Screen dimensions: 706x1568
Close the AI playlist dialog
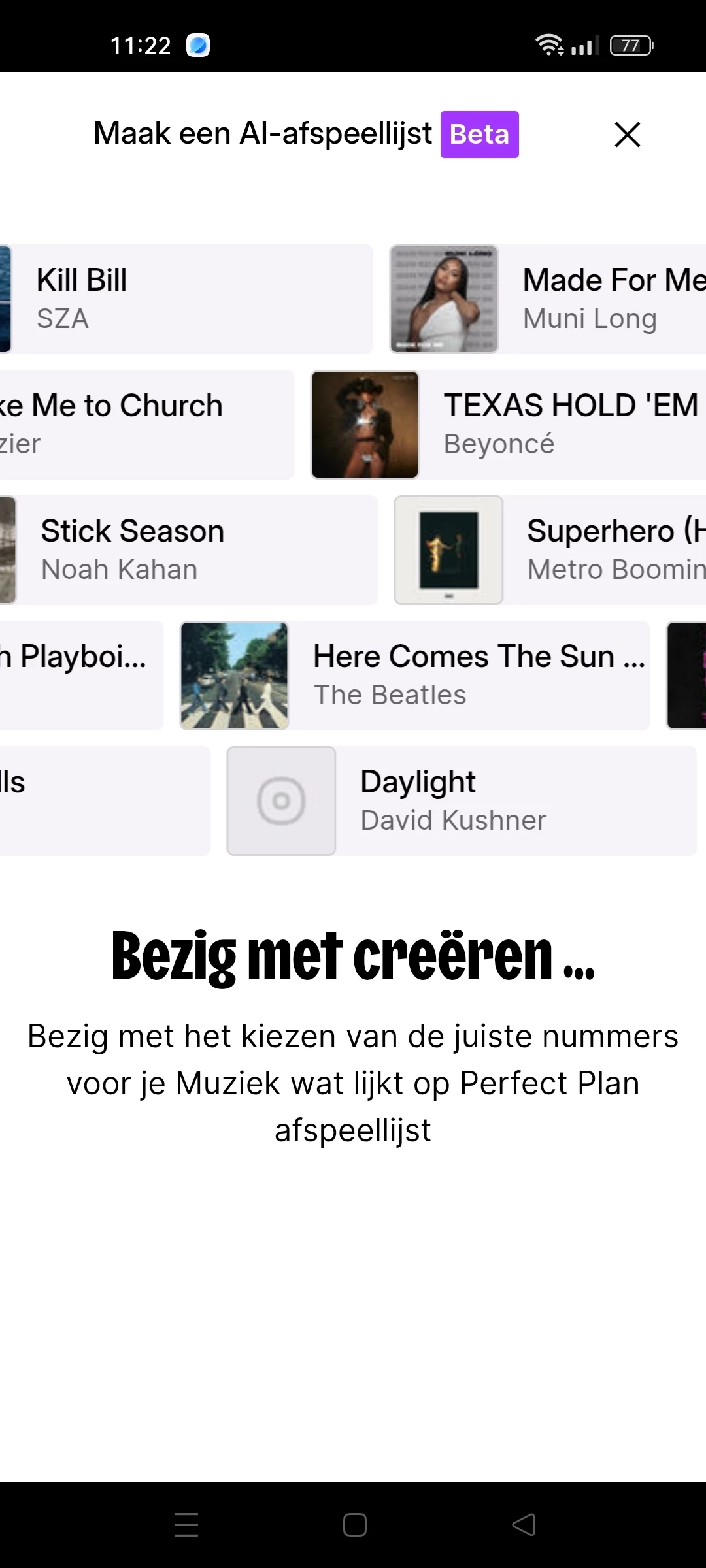[x=628, y=135]
